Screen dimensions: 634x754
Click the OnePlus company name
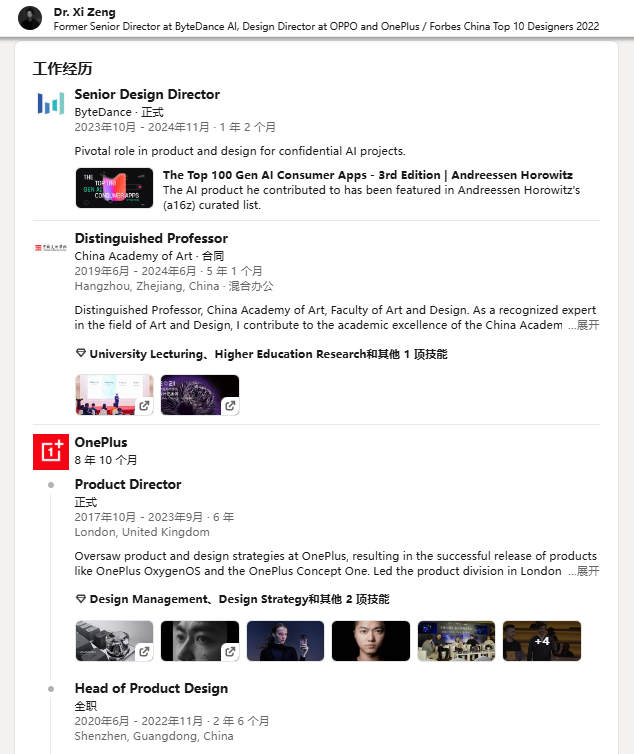[x=101, y=442]
